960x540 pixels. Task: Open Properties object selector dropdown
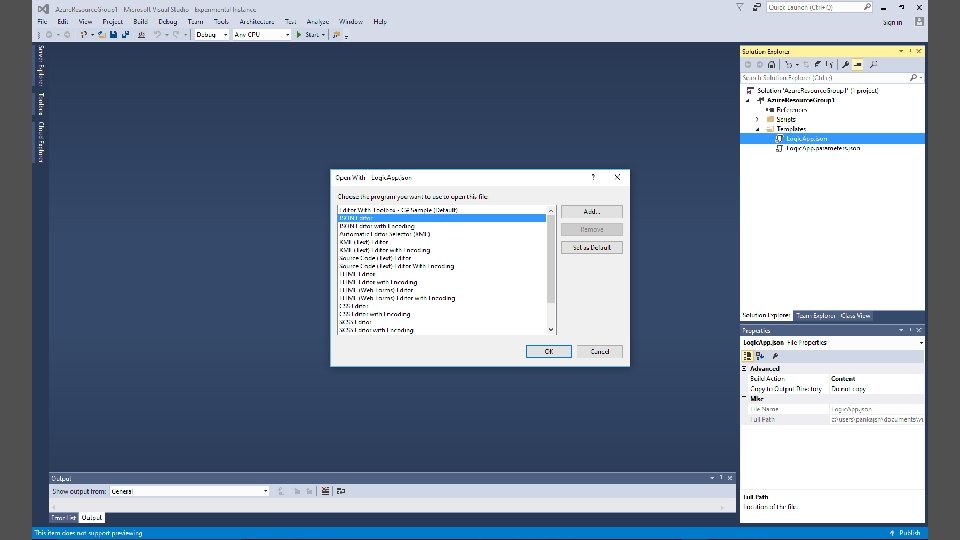click(921, 343)
